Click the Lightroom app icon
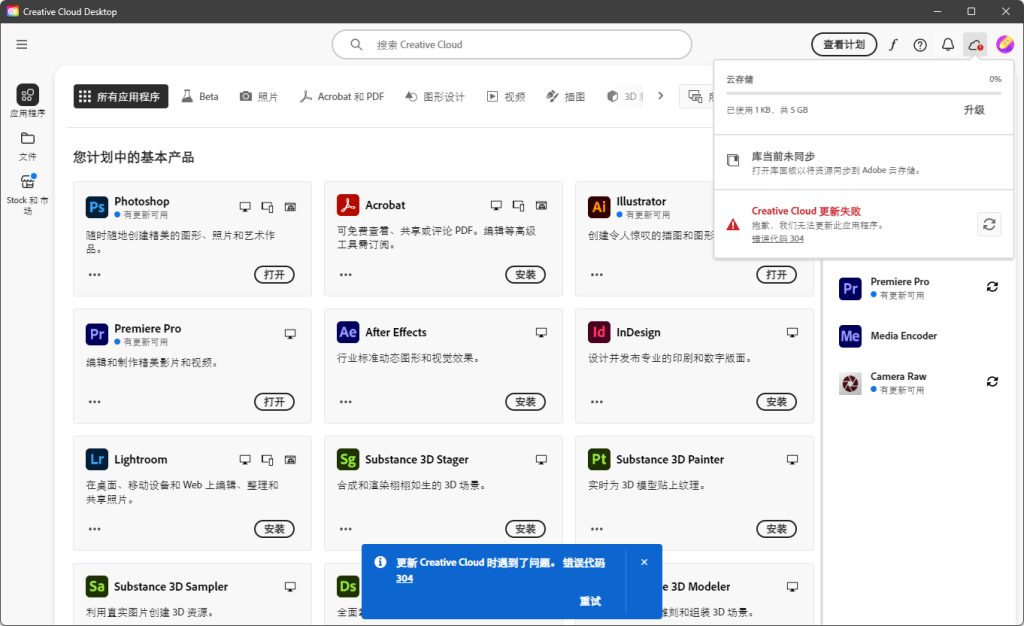This screenshot has height=626, width=1024. [97, 459]
